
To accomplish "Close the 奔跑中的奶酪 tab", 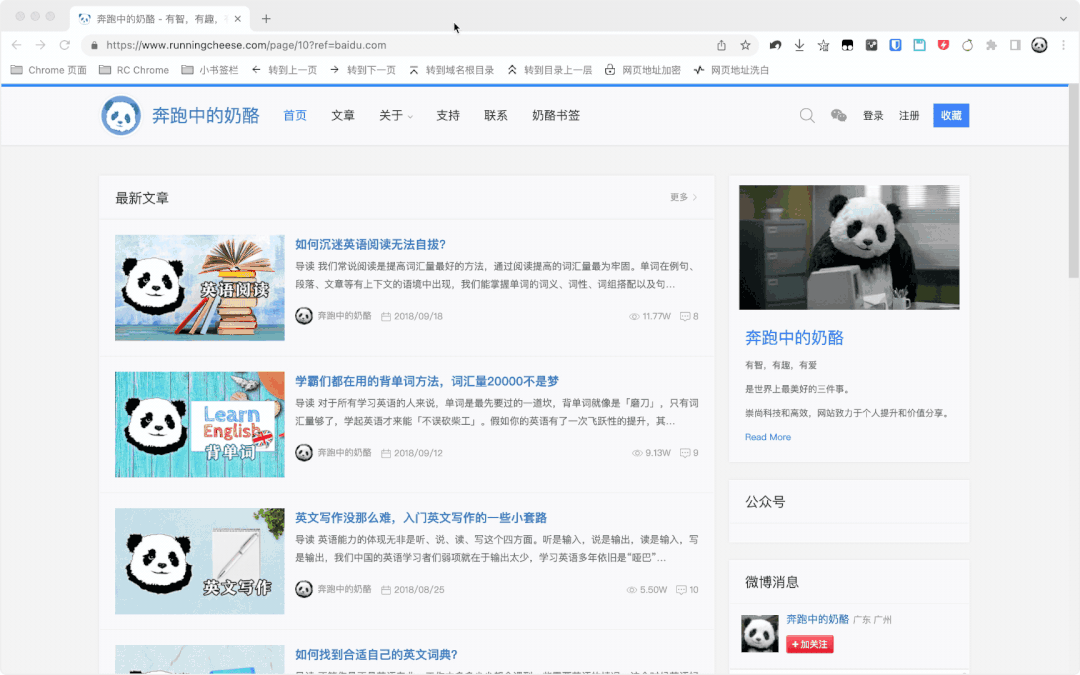I will pos(238,19).
